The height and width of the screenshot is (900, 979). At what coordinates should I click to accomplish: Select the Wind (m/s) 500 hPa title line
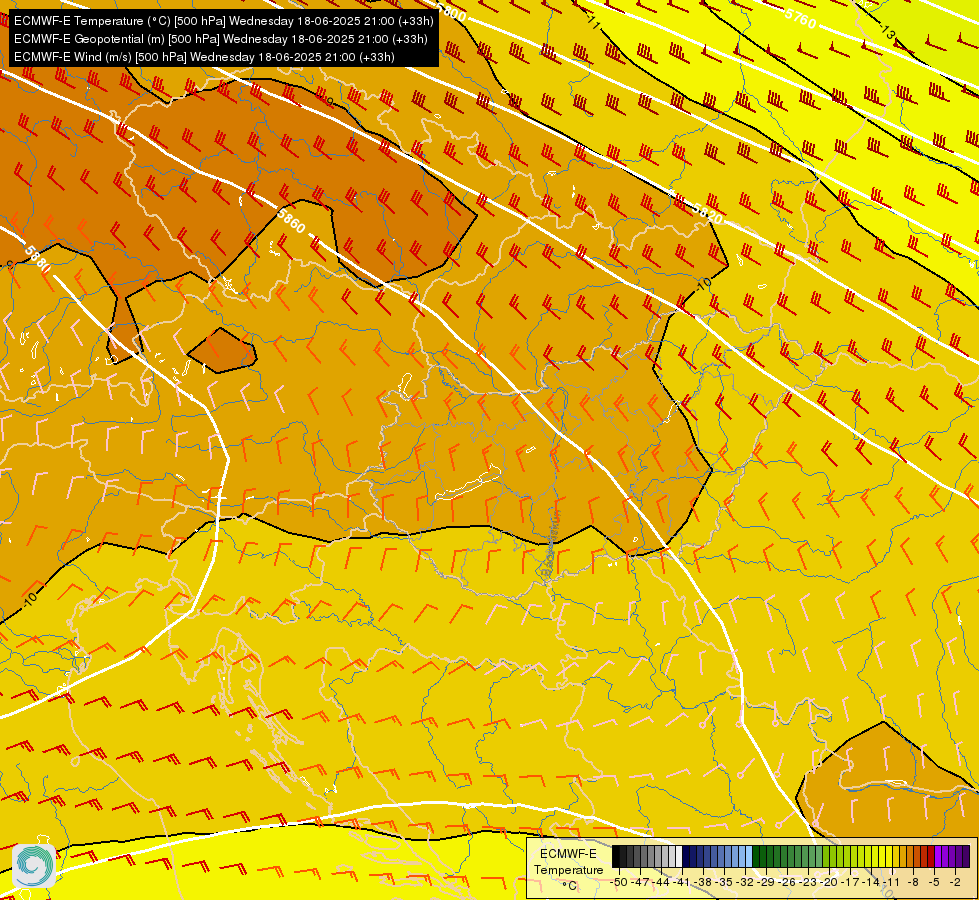point(204,57)
